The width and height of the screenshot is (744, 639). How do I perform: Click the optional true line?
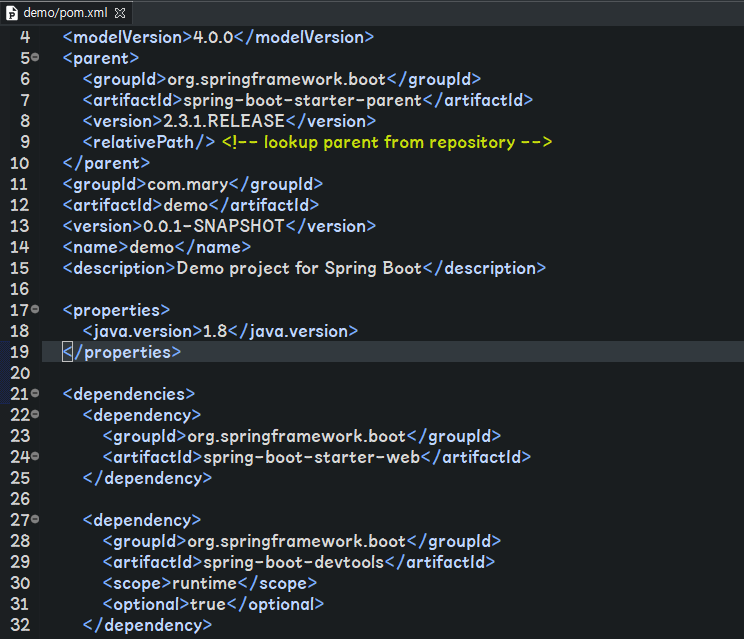(213, 604)
